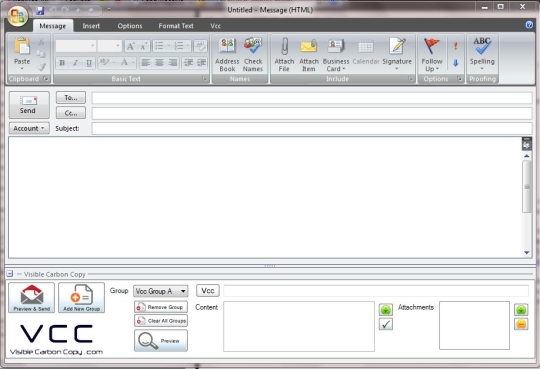
Task: Click the Send button
Action: pyautogui.click(x=29, y=105)
